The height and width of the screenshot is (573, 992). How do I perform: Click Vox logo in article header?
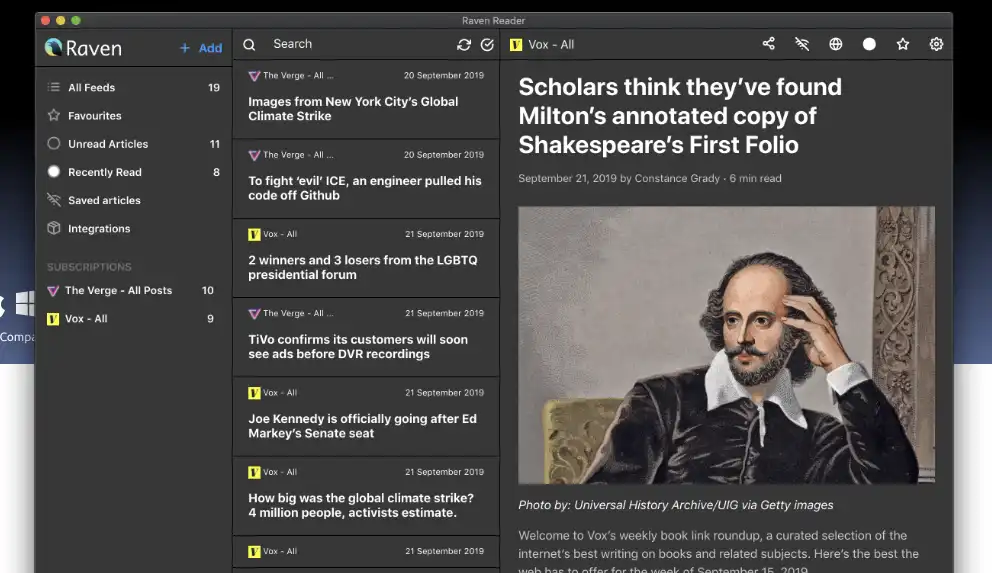[516, 45]
